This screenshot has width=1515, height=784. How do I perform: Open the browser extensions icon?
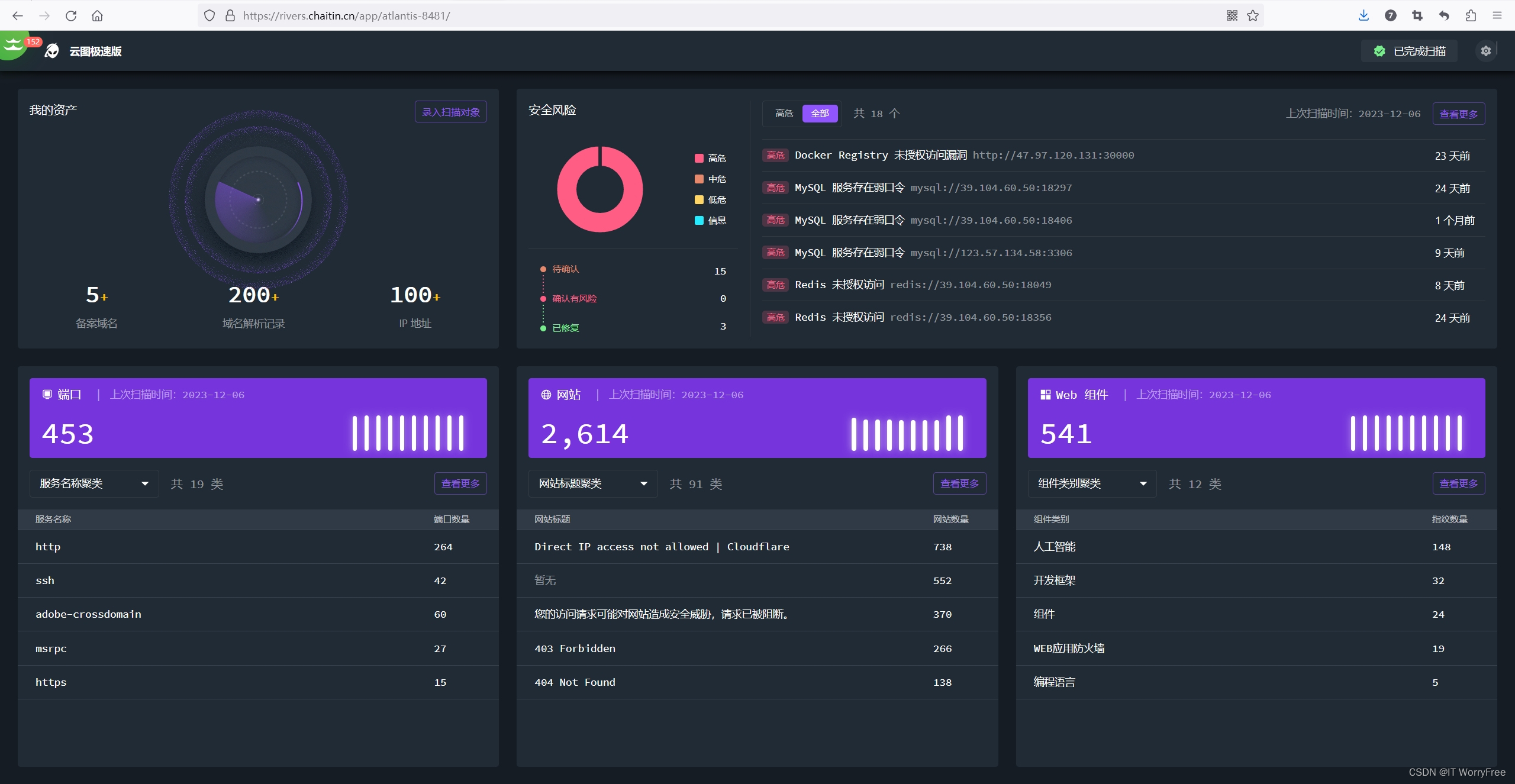(x=1471, y=16)
